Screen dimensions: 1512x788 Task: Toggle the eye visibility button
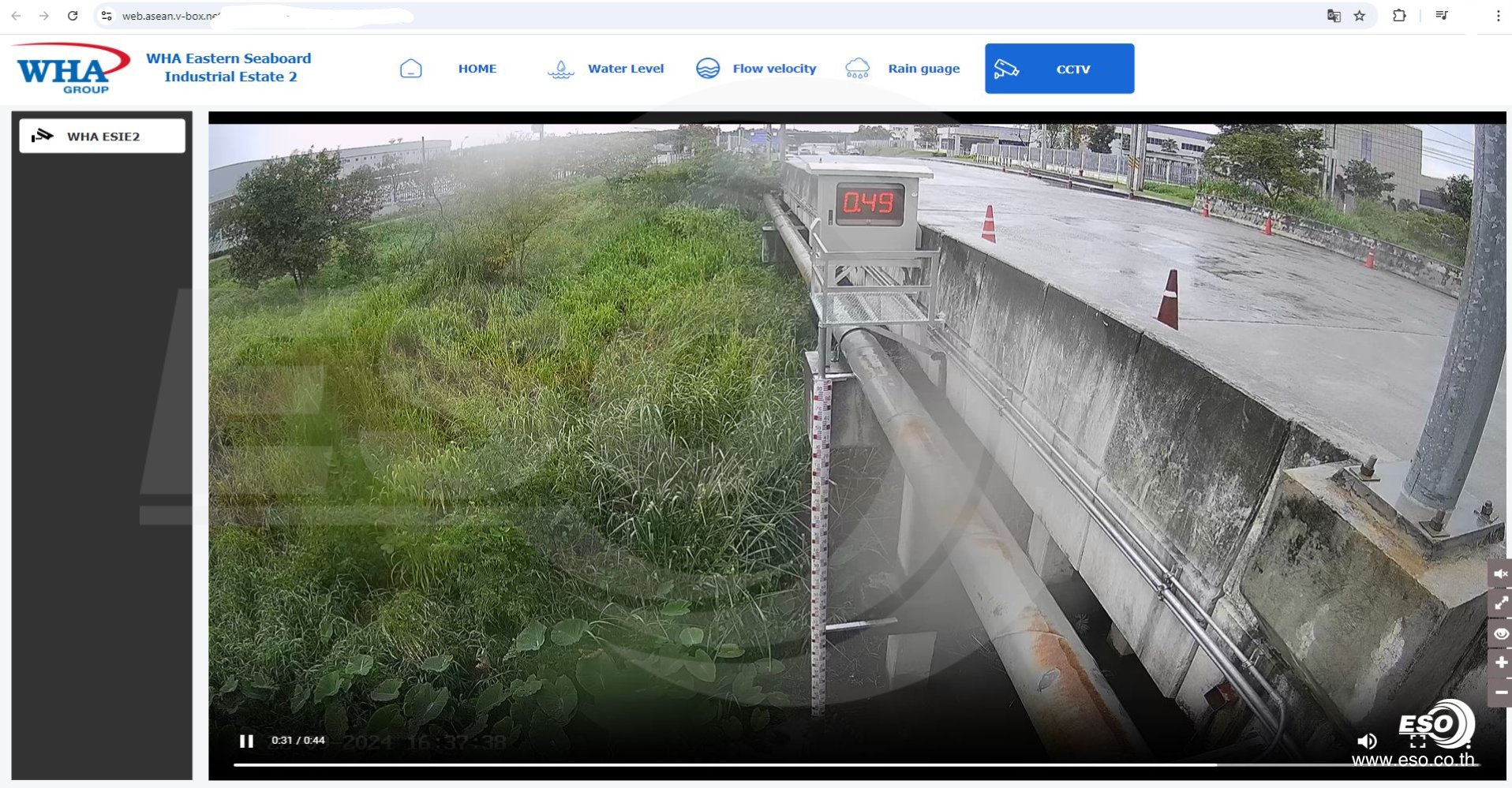(1500, 633)
